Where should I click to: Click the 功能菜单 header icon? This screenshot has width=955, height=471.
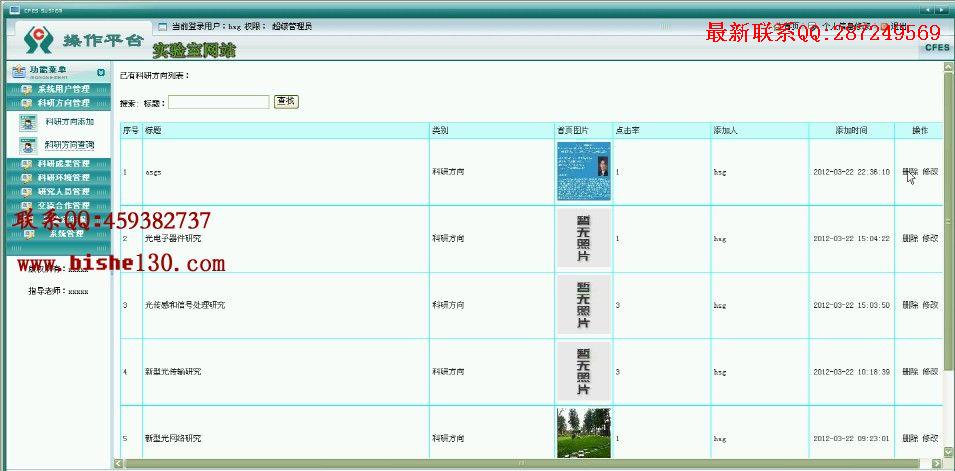pos(19,72)
